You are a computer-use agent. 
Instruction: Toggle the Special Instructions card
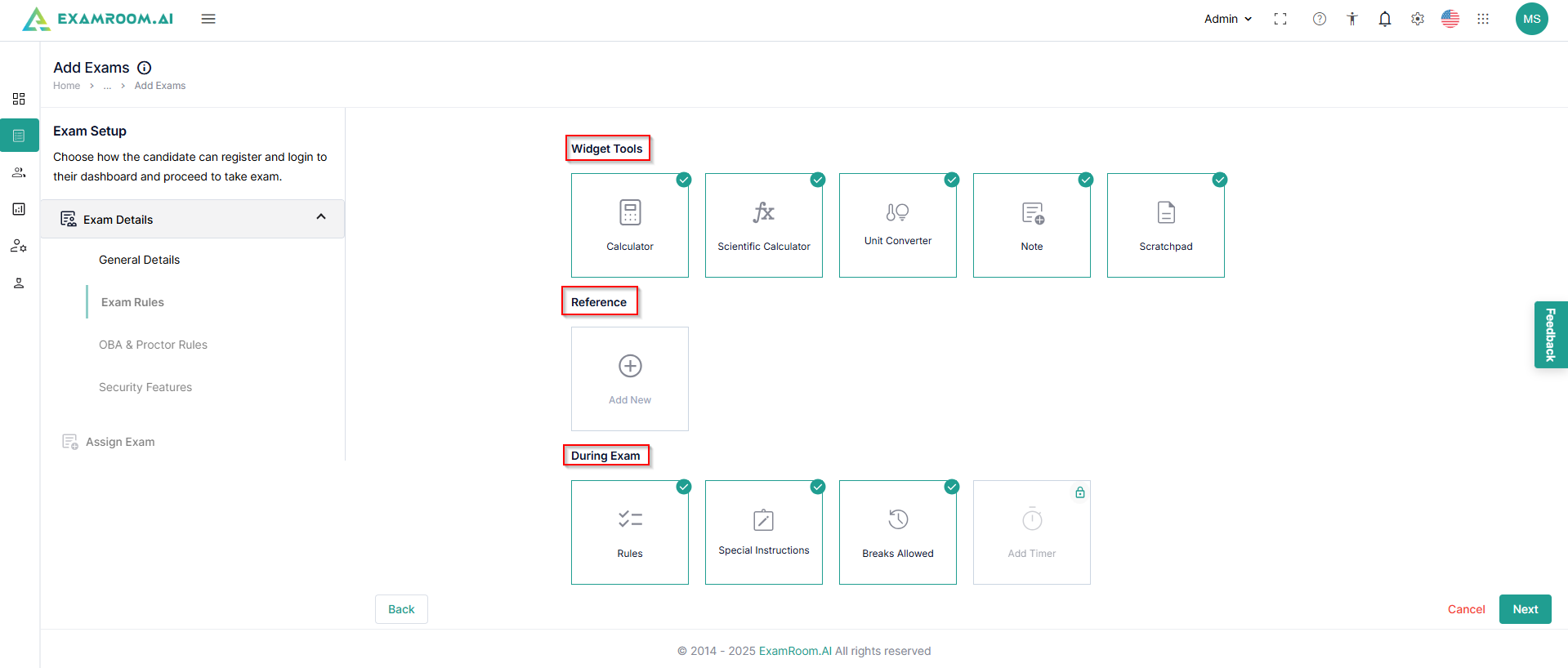[764, 532]
